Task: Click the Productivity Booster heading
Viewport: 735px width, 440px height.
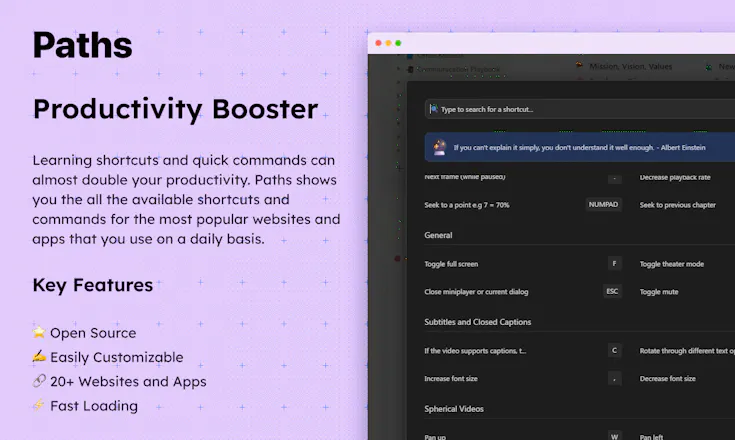Action: tap(175, 109)
